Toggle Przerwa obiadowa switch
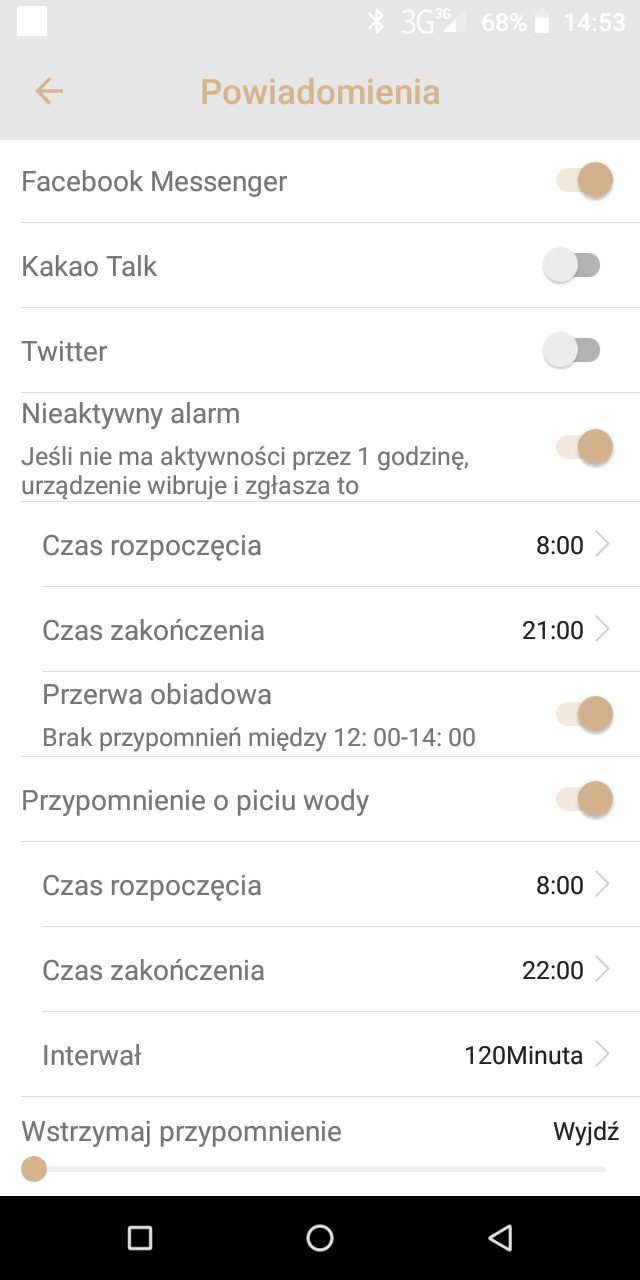This screenshot has height=1280, width=640. point(584,714)
